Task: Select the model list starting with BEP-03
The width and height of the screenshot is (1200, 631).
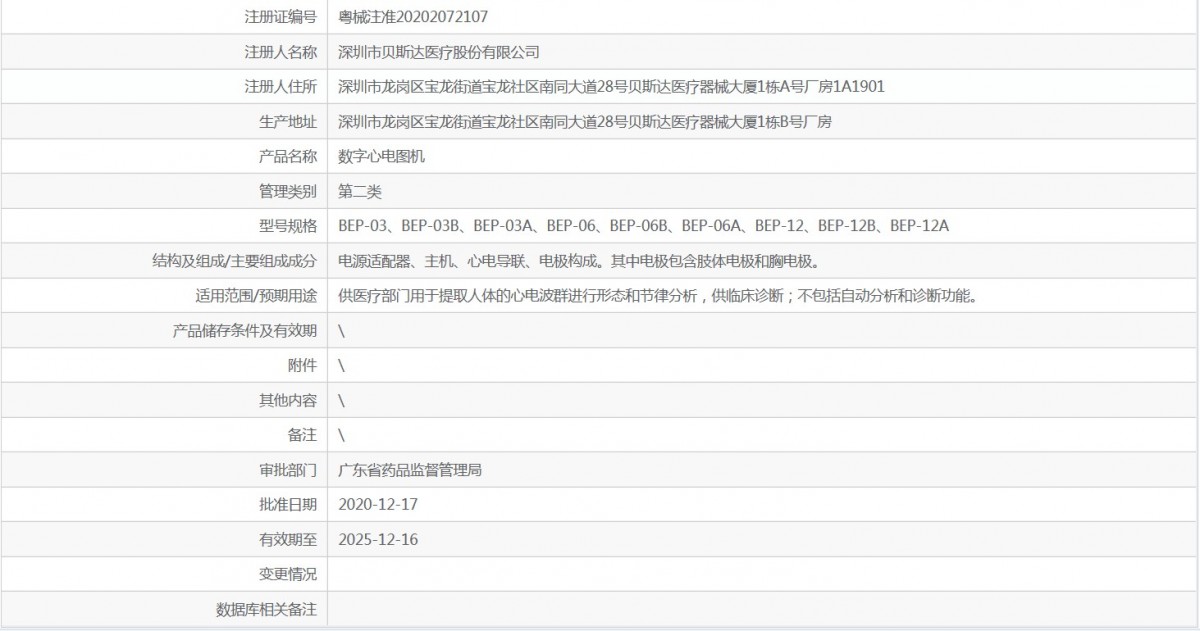Action: point(644,226)
